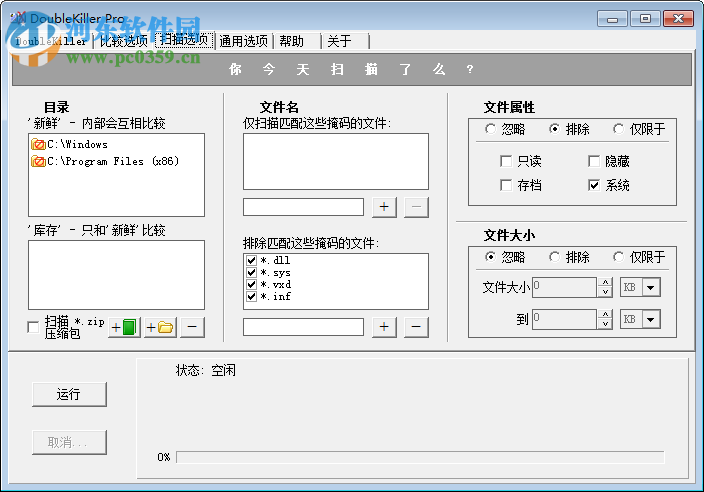Add a drive to the directory list
The image size is (704, 492).
tap(125, 327)
